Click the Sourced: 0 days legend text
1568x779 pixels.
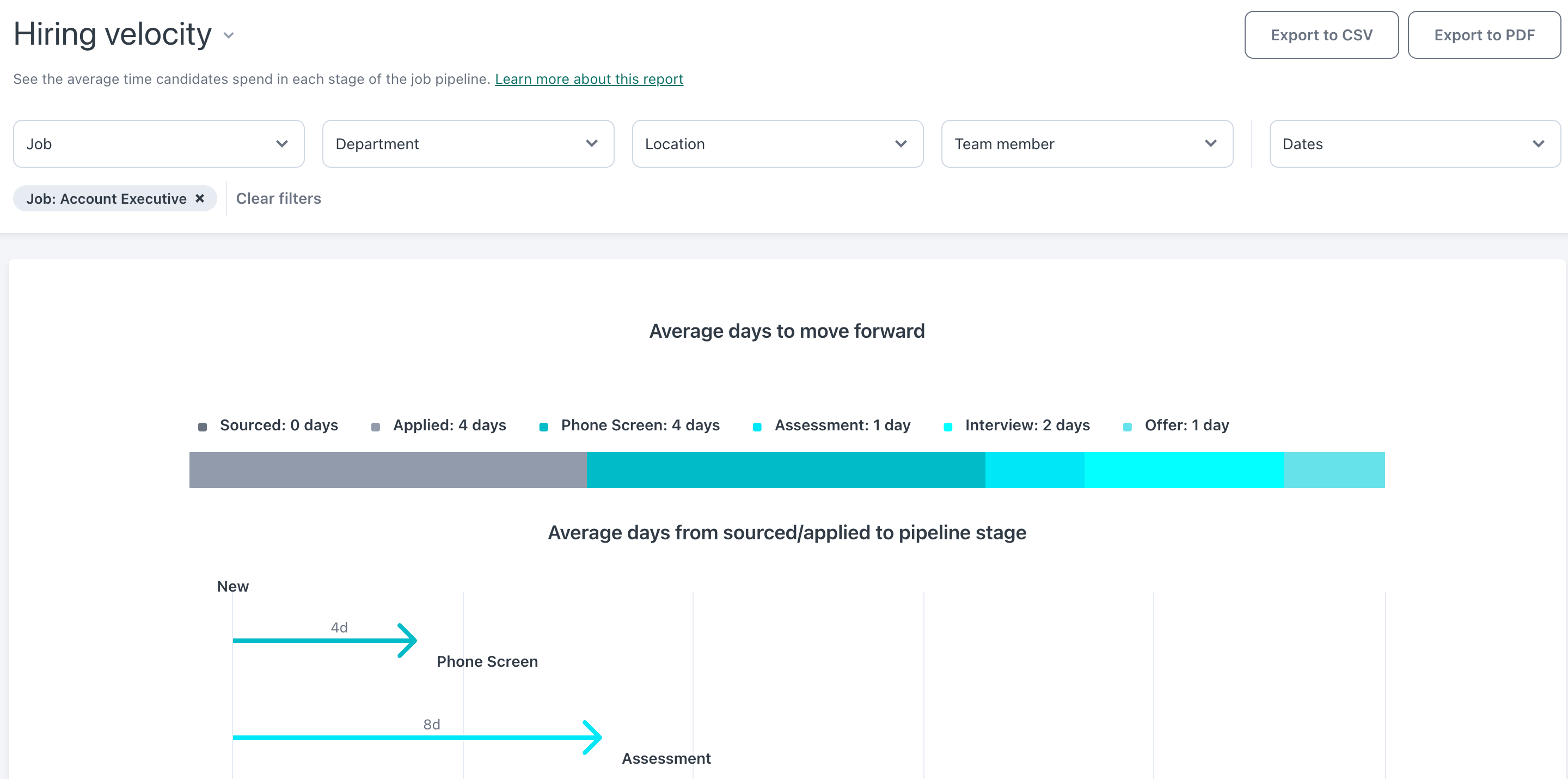click(279, 425)
